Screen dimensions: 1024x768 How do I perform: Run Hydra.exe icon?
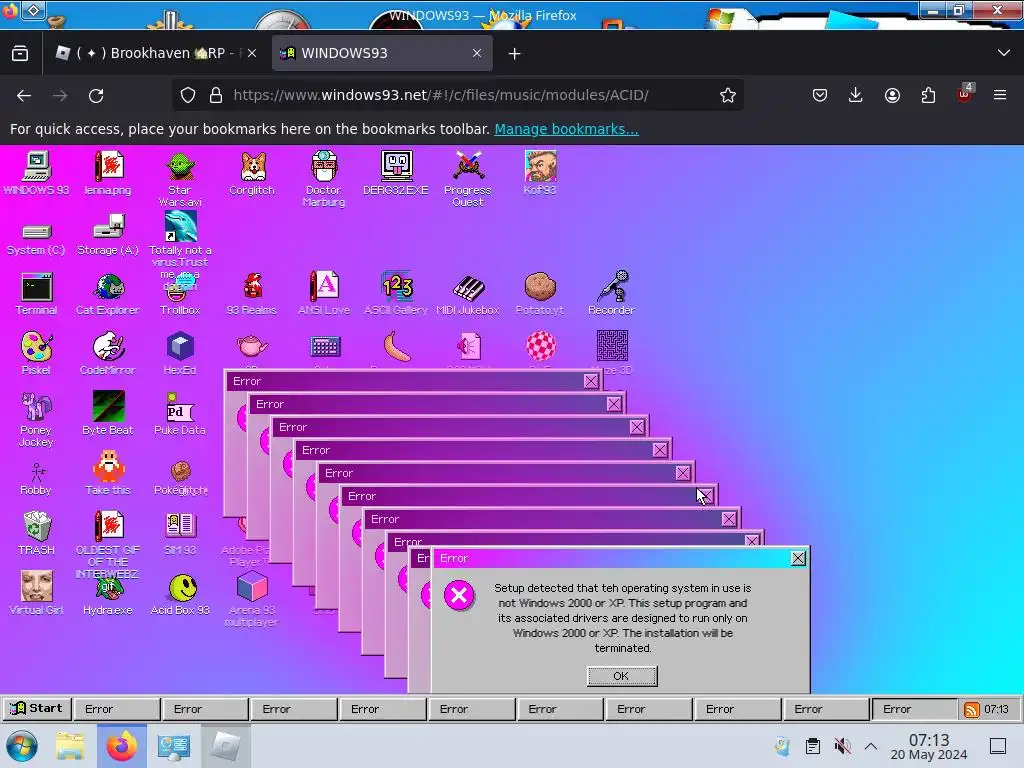coord(108,596)
